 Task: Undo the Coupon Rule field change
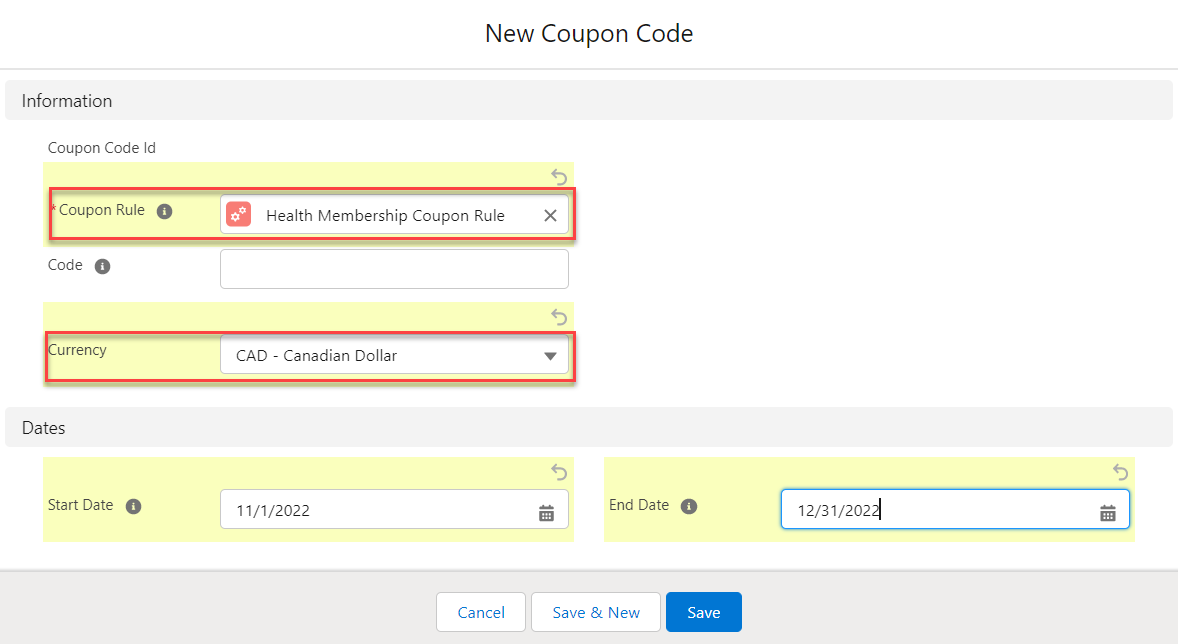click(559, 177)
